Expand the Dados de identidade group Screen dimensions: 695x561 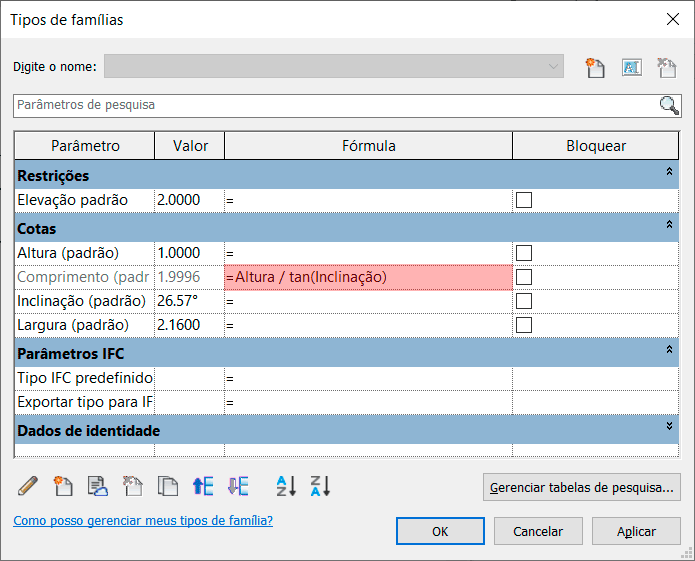pos(669,427)
